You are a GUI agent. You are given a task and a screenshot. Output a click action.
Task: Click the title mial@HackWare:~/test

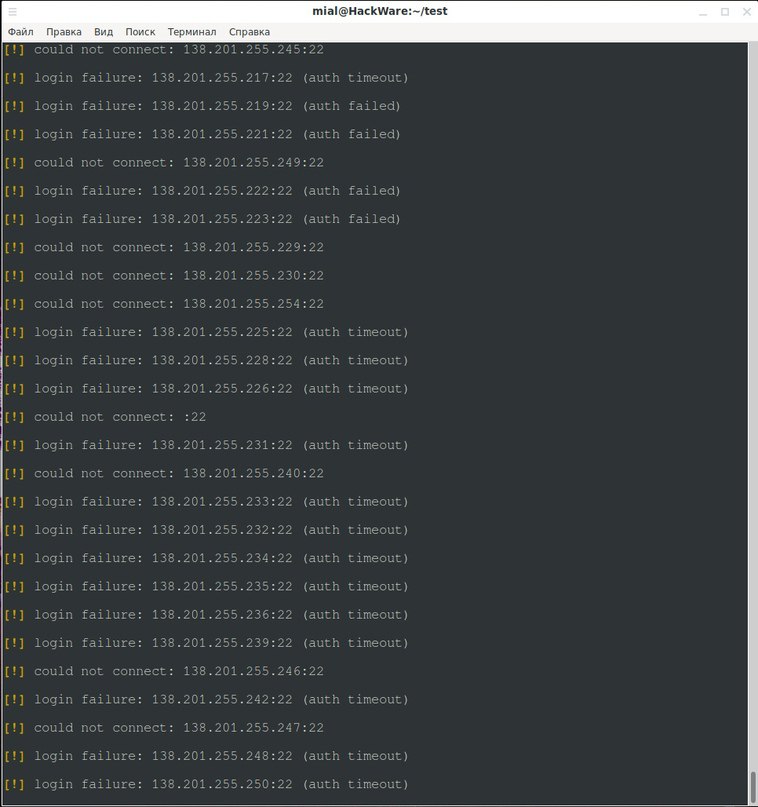[380, 11]
